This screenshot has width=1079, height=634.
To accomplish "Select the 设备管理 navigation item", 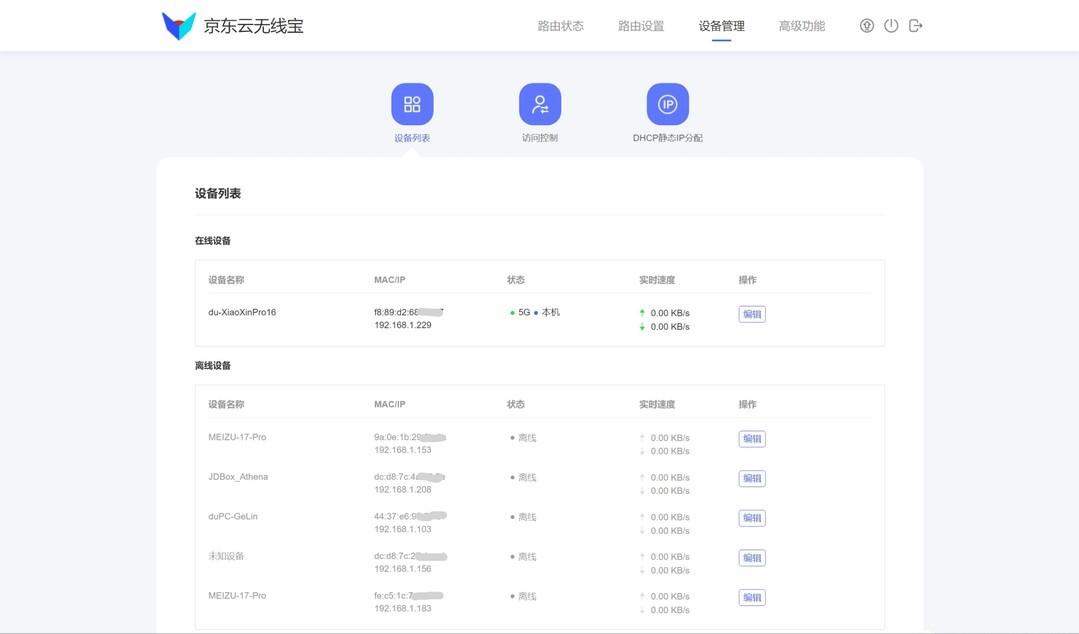I will click(720, 23).
